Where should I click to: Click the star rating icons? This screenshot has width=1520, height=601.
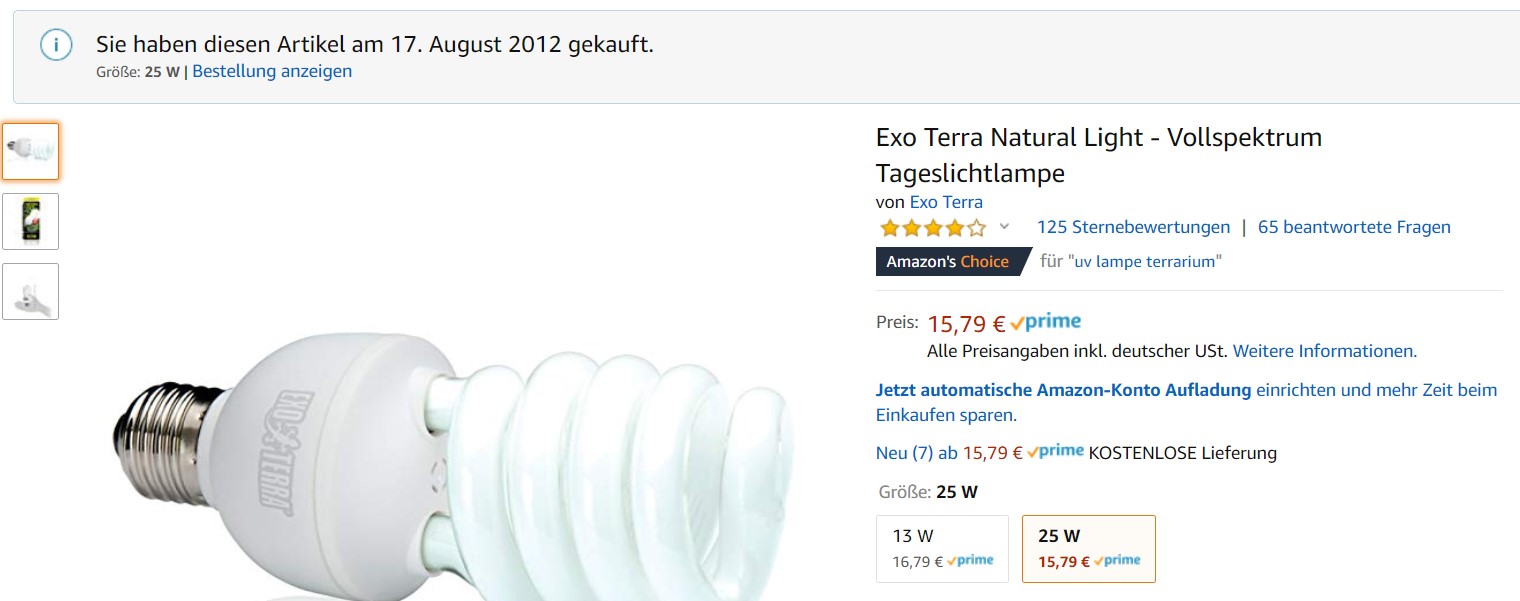tap(932, 228)
